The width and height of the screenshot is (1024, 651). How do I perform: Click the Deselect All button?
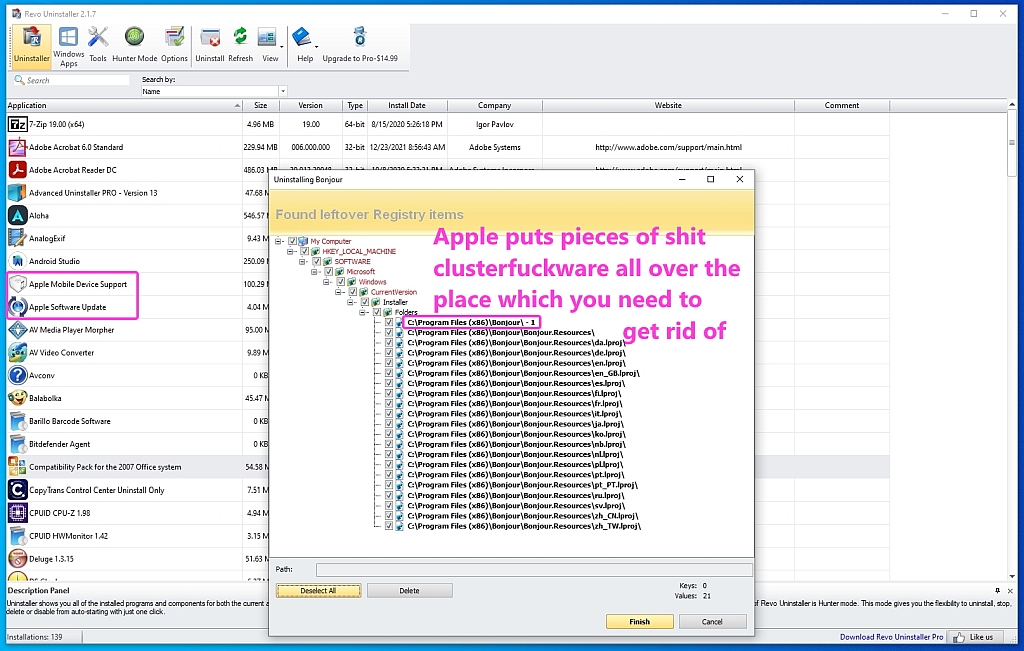[318, 591]
